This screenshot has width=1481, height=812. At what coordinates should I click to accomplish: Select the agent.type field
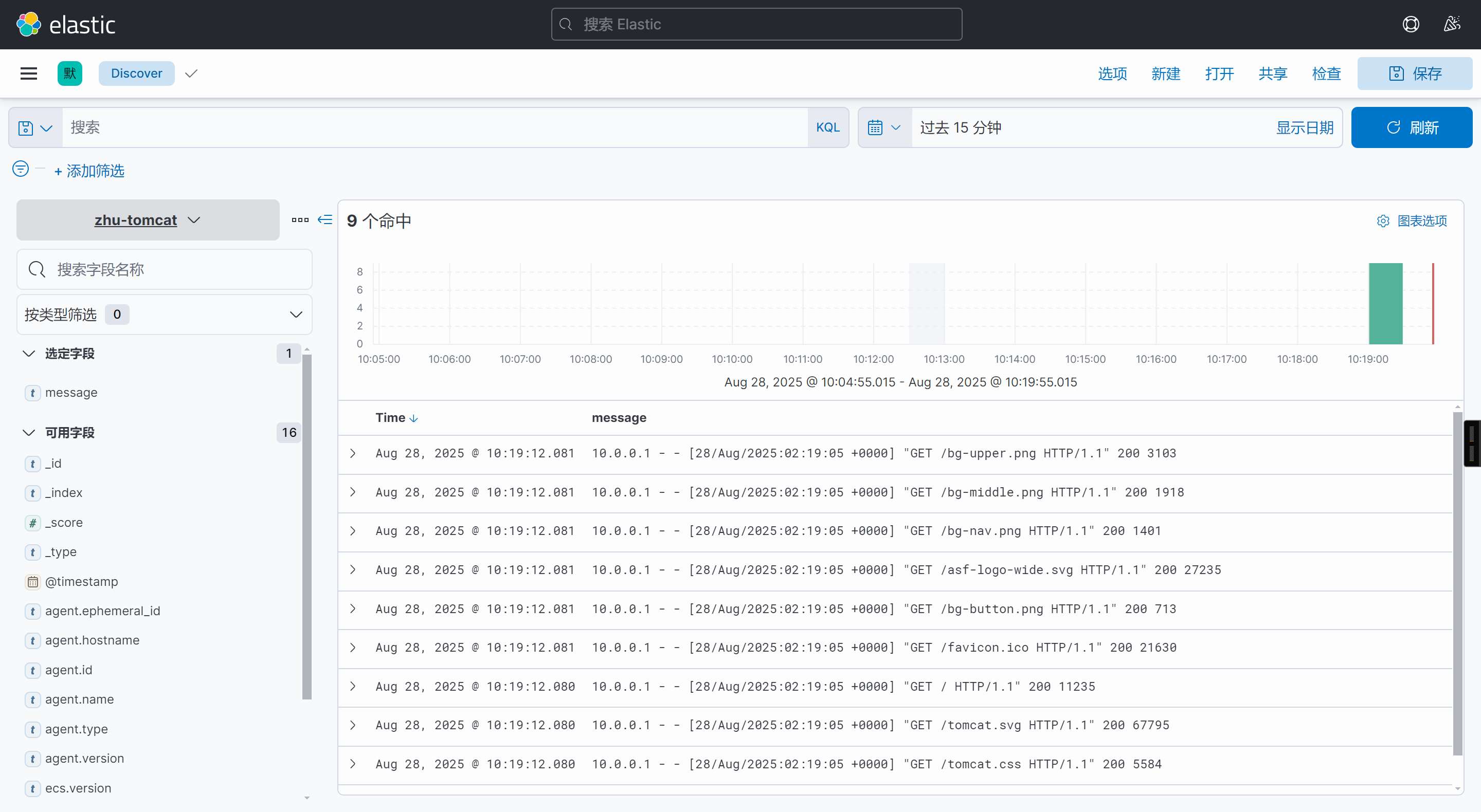[77, 729]
